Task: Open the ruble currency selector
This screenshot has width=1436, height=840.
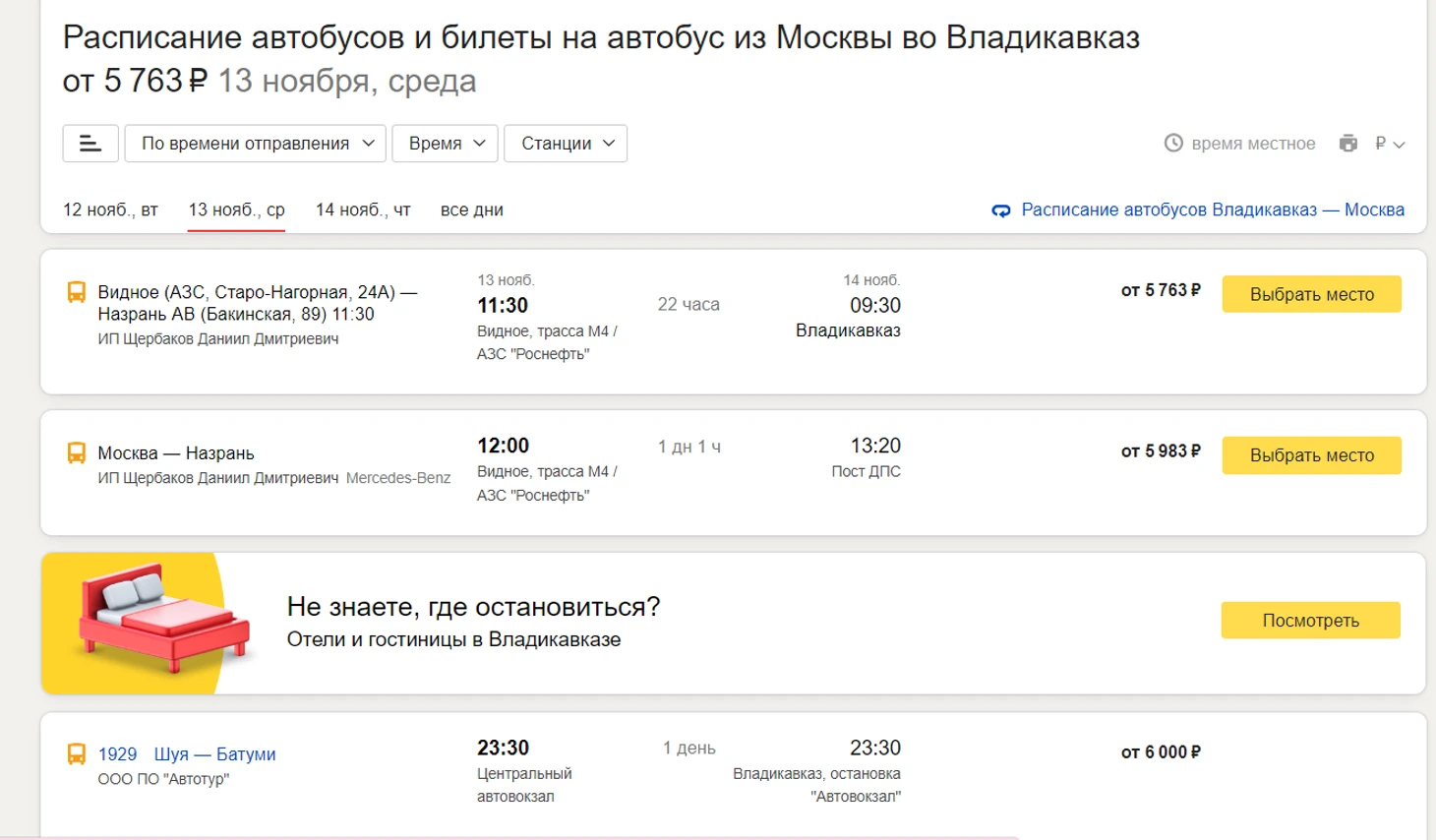Action: [x=1390, y=144]
